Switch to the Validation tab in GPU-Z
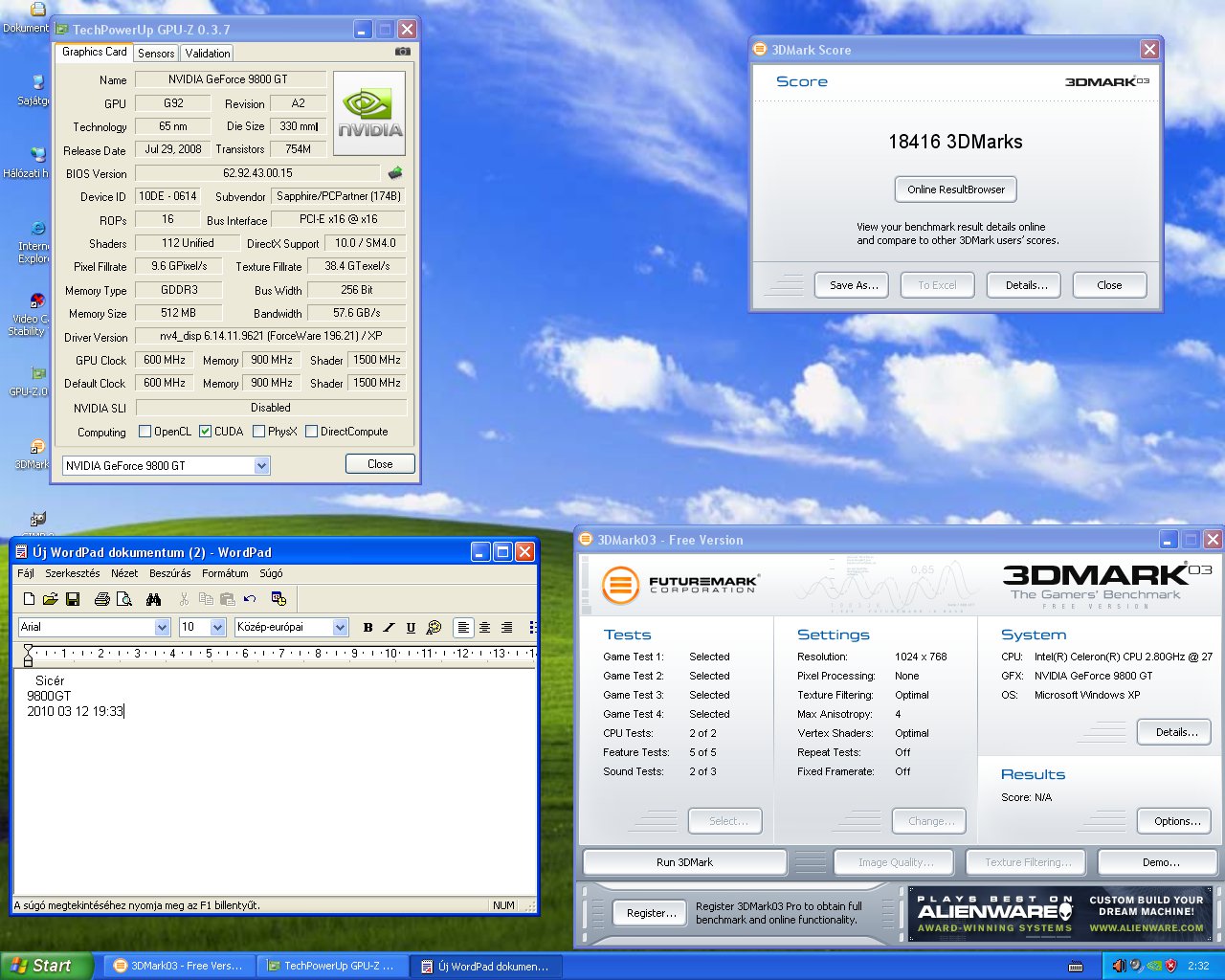This screenshot has height=980, width=1225. pyautogui.click(x=208, y=54)
